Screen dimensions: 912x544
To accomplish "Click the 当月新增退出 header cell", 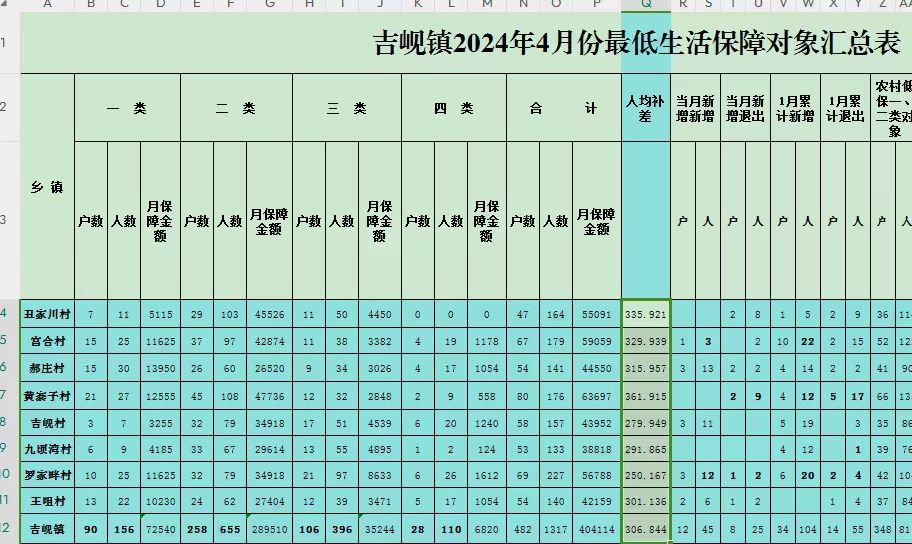I will (745, 108).
